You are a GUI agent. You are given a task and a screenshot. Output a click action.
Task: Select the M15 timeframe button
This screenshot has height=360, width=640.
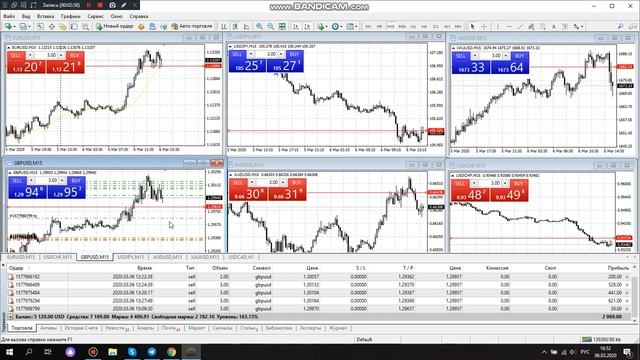[391, 27]
